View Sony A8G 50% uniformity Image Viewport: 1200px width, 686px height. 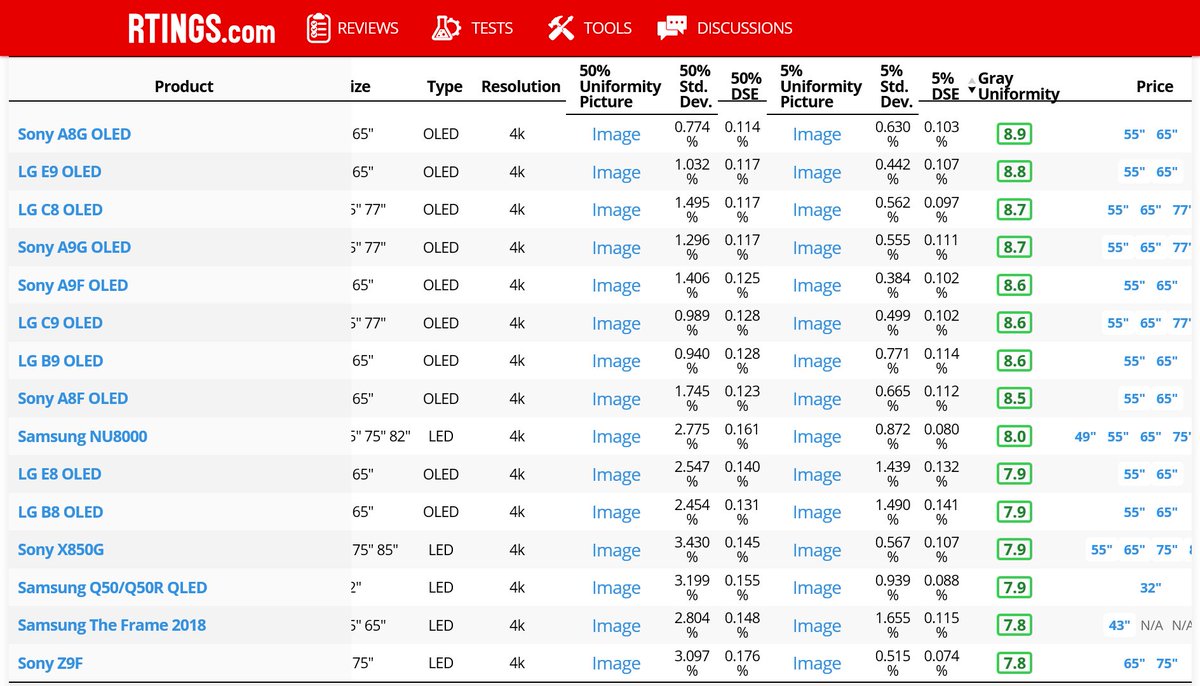[616, 135]
